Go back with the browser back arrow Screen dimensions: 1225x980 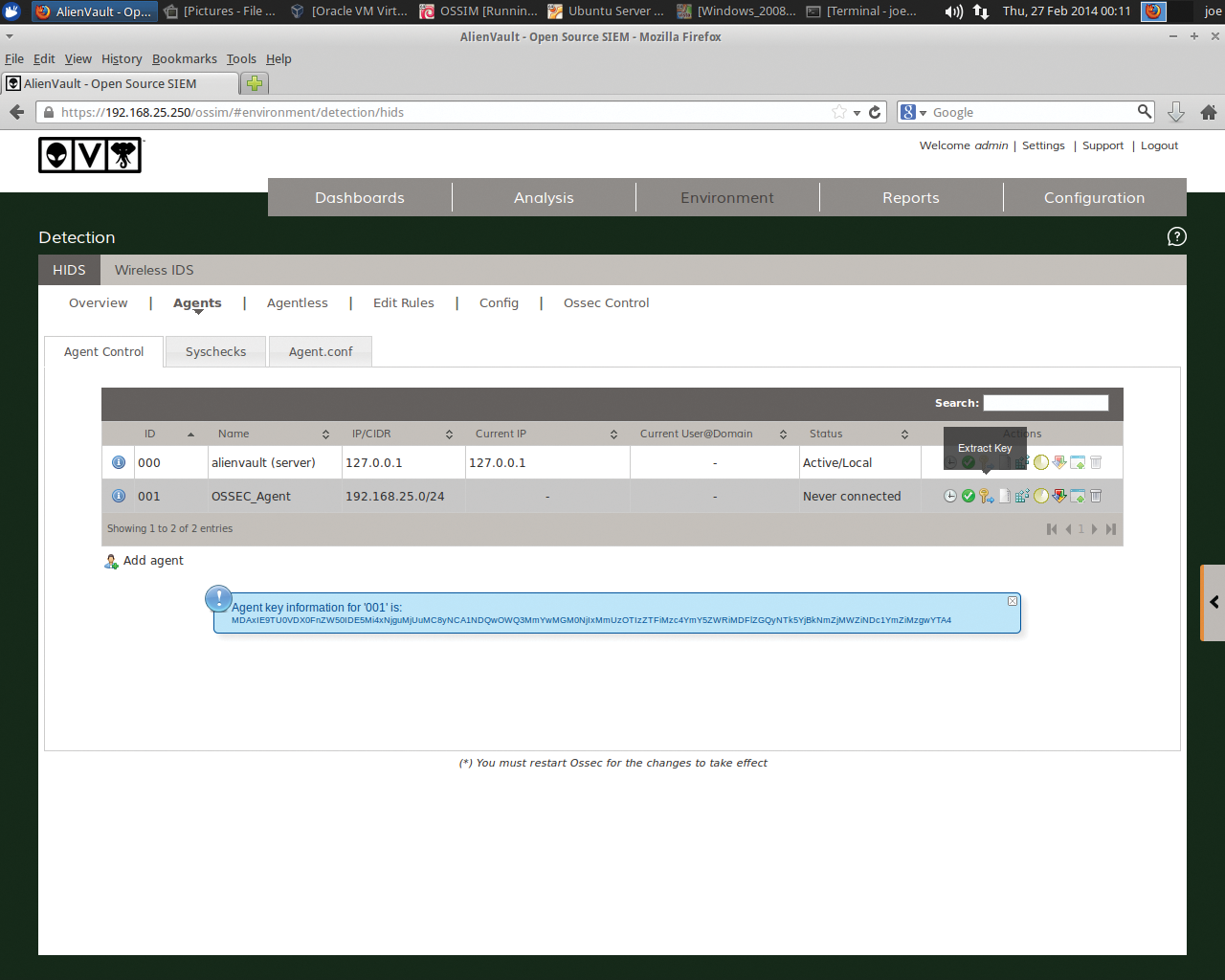(16, 112)
